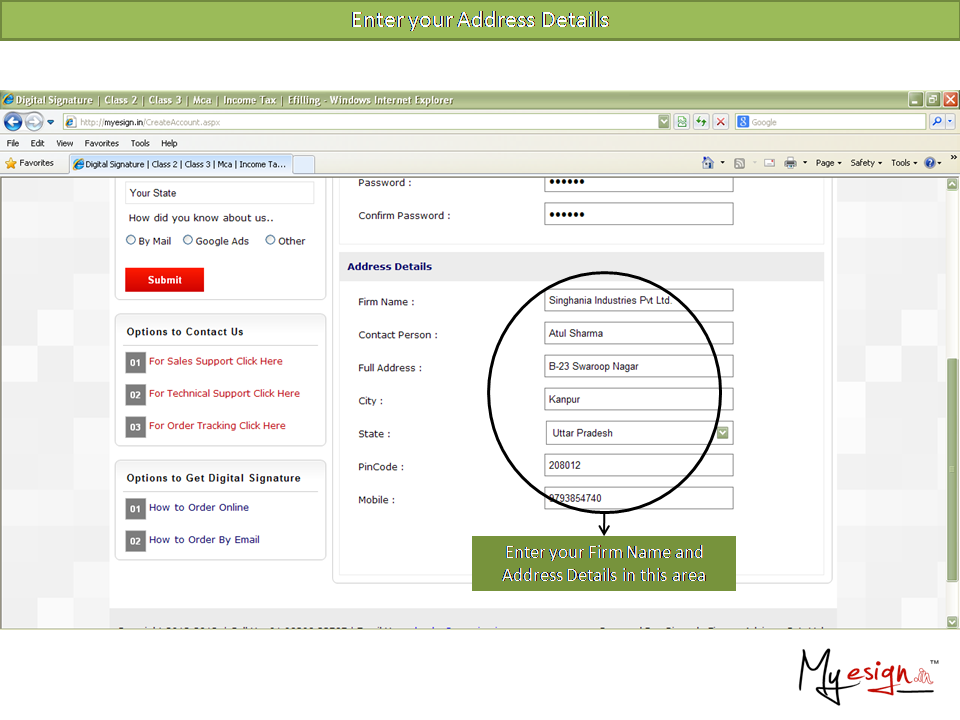Click the Print icon in command bar
This screenshot has height=720, width=960.
pyautogui.click(x=790, y=163)
